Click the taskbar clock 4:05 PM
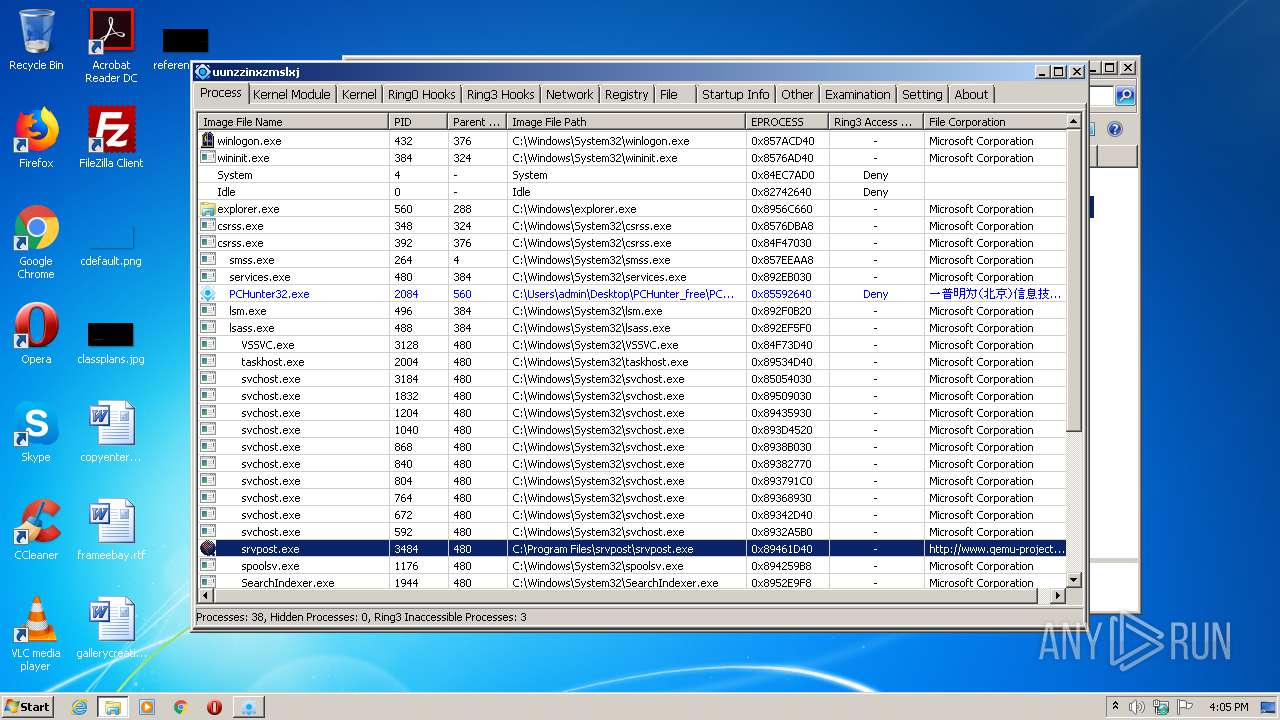This screenshot has height=720, width=1280. tap(1228, 707)
